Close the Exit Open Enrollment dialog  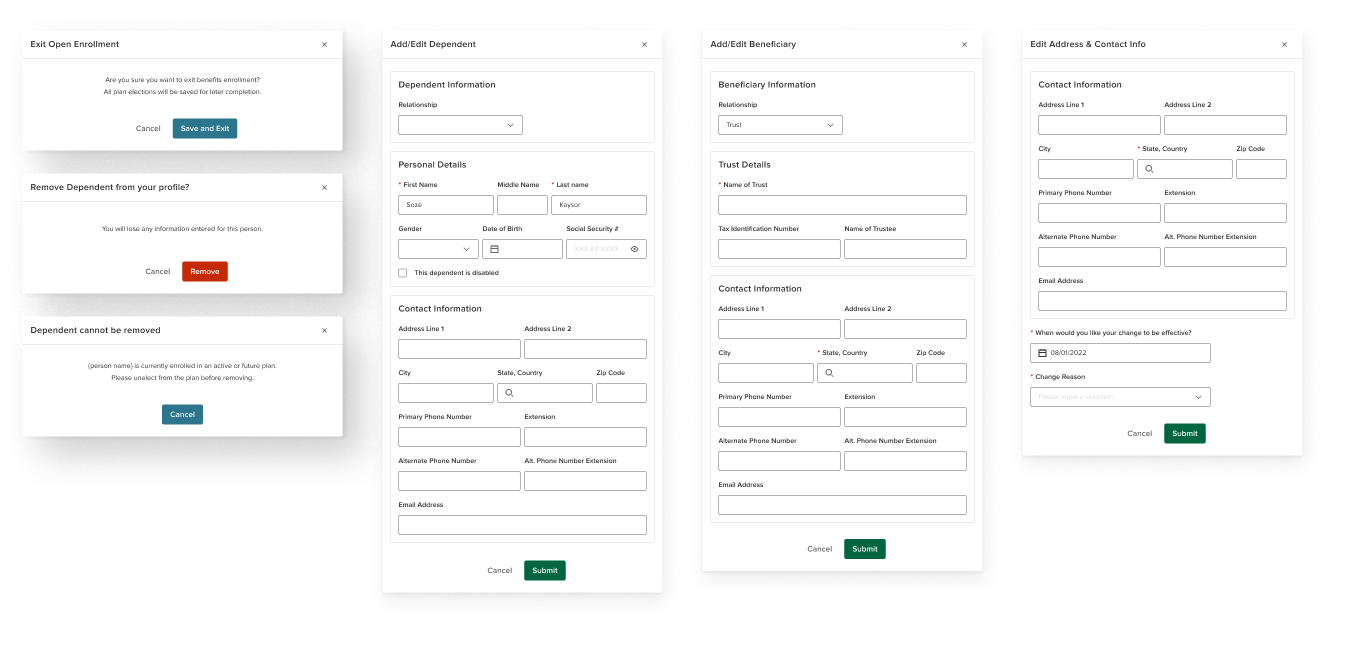coord(324,44)
